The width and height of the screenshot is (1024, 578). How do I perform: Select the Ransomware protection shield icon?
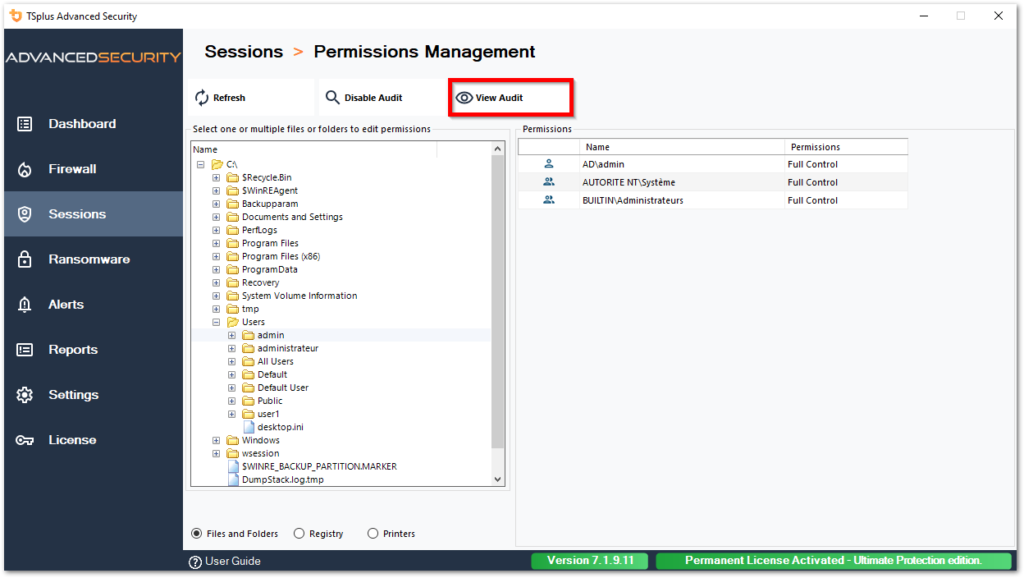[24, 258]
